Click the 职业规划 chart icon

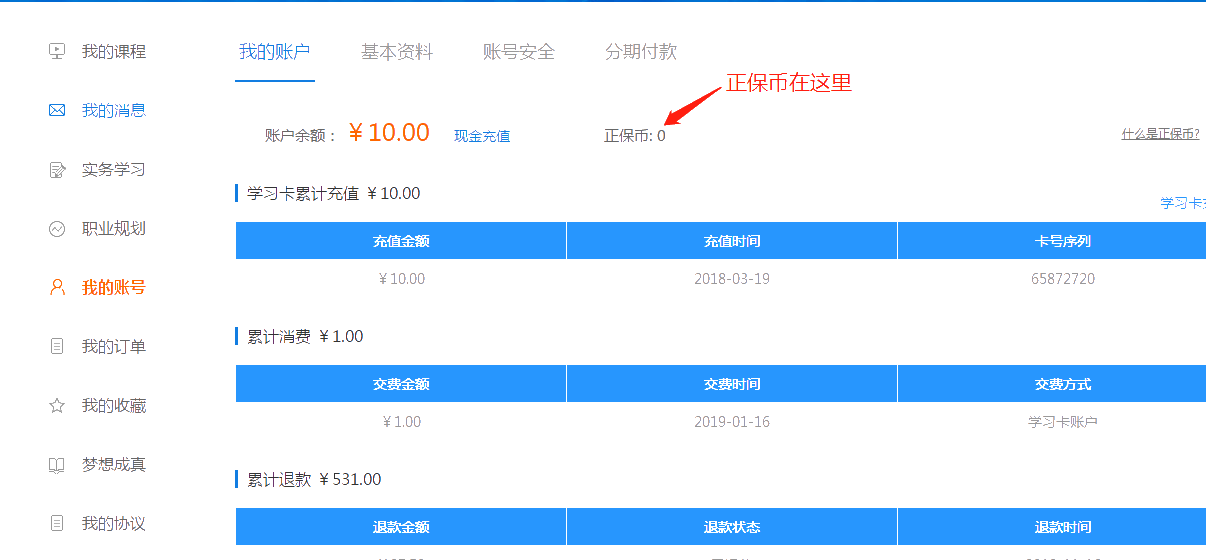click(x=57, y=229)
